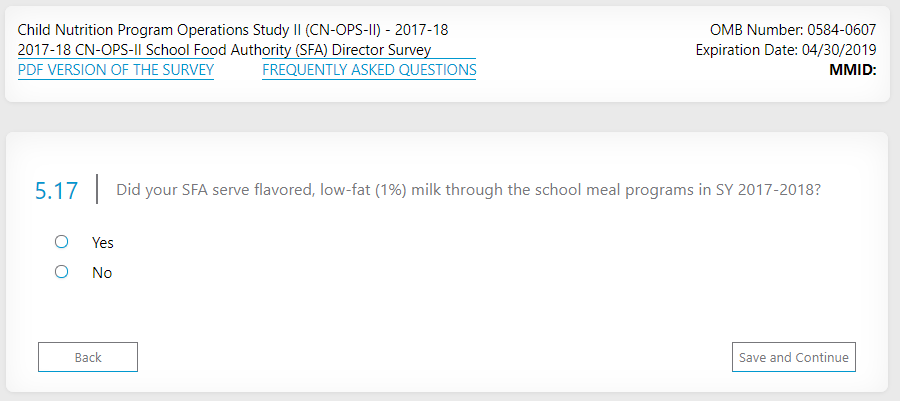The image size is (900, 401).
Task: Open the Frequently Asked Questions link
Action: (x=369, y=70)
